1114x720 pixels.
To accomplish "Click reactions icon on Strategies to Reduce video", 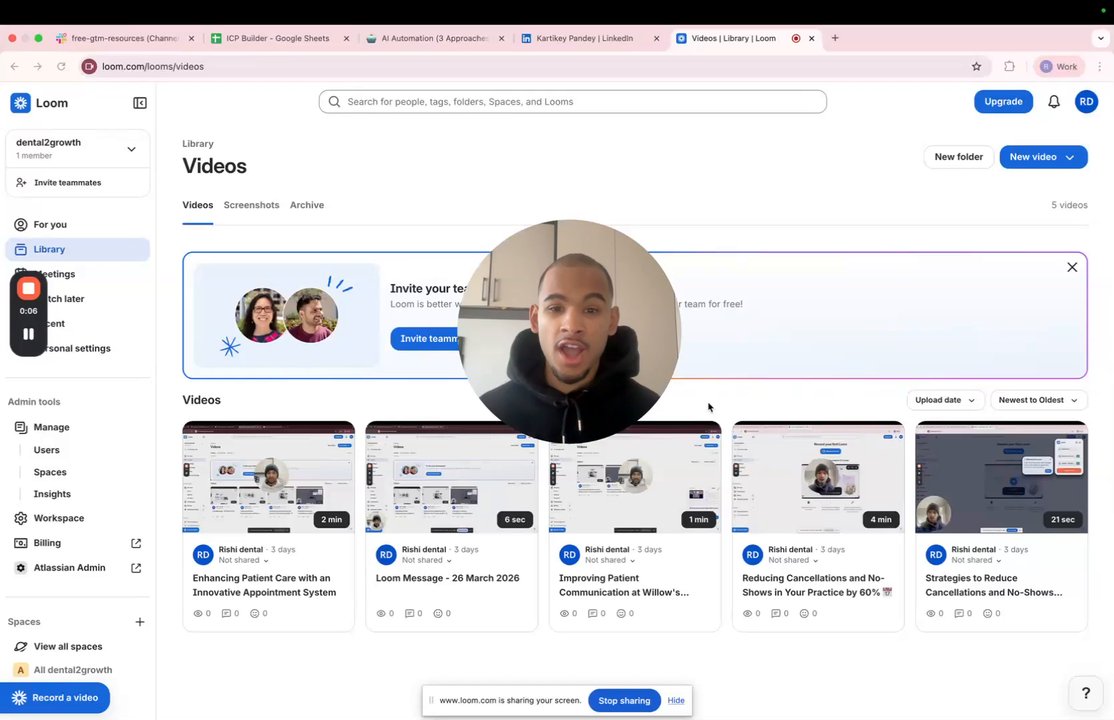I will 988,613.
